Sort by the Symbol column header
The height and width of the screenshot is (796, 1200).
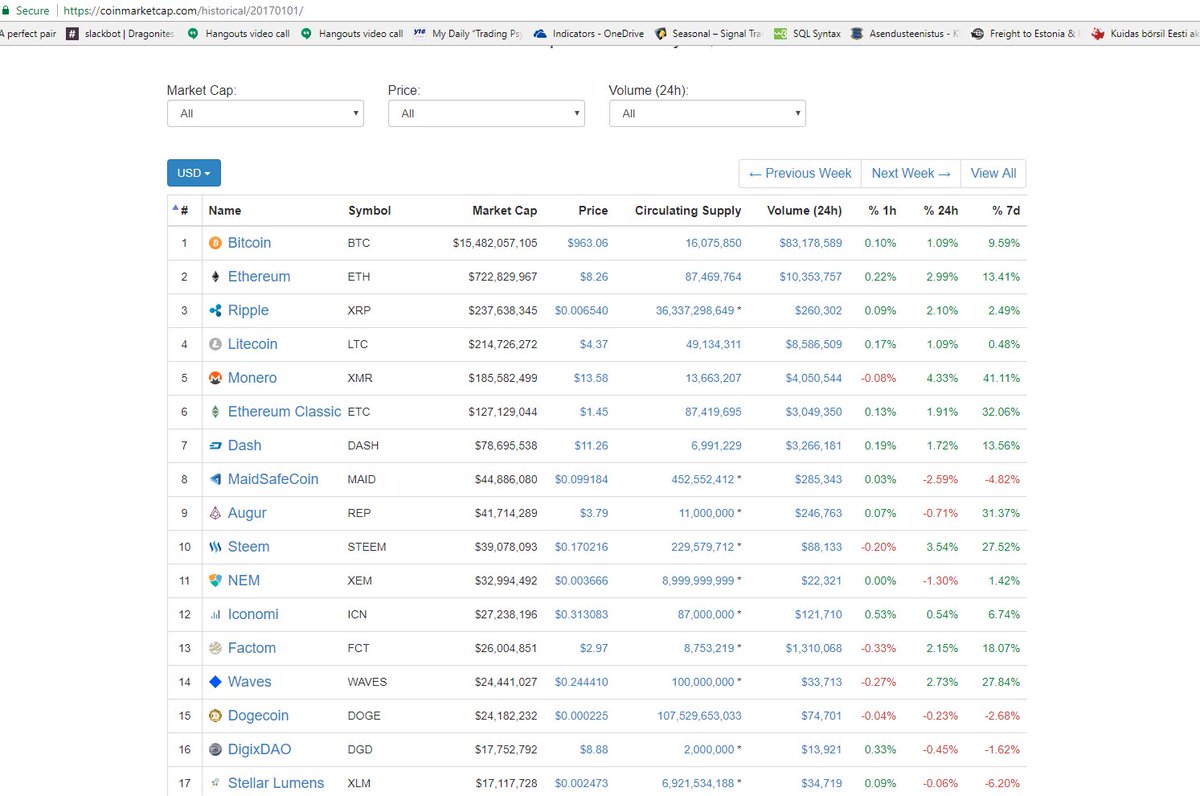click(x=369, y=211)
